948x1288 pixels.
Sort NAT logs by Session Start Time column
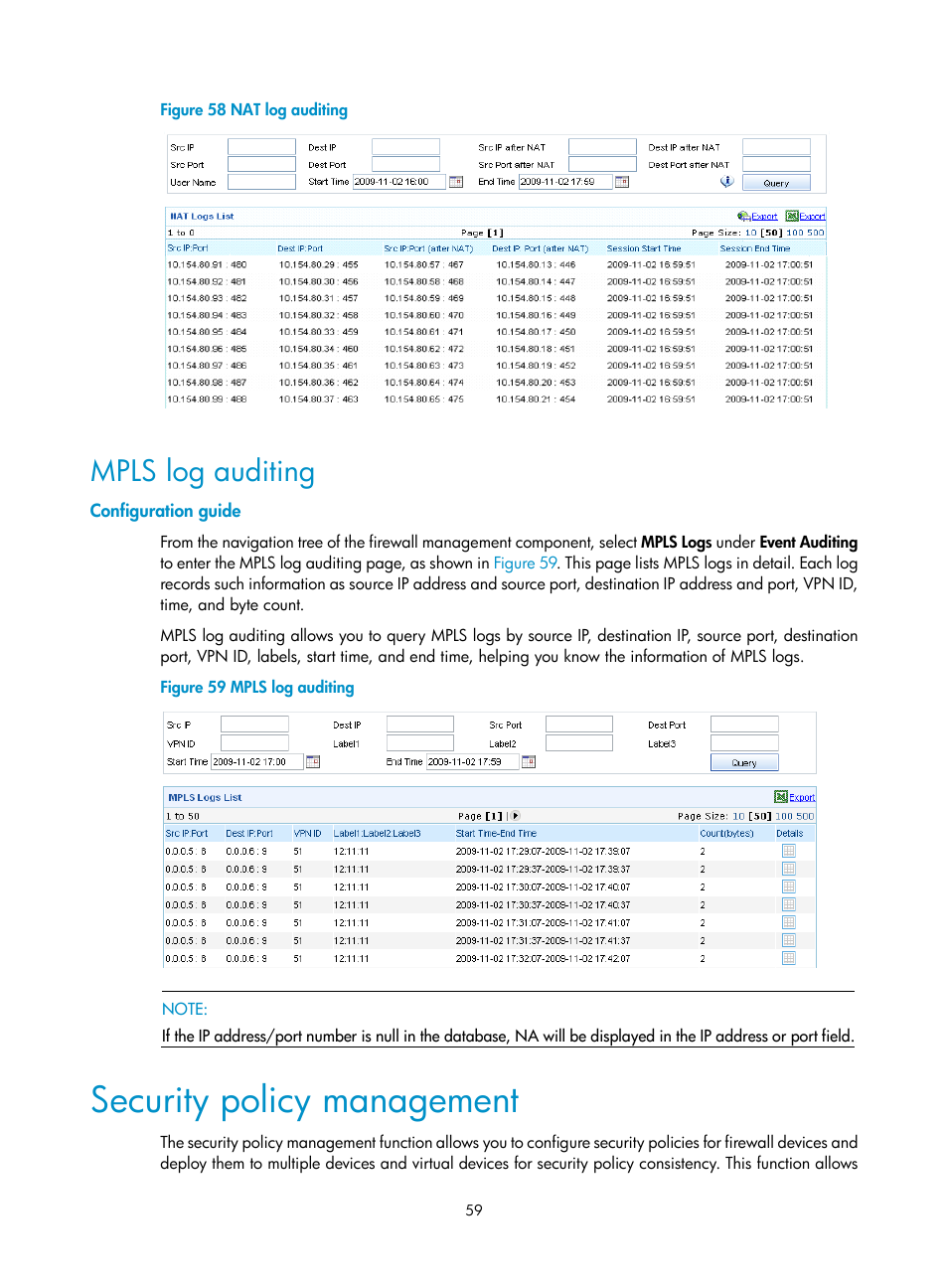point(644,248)
